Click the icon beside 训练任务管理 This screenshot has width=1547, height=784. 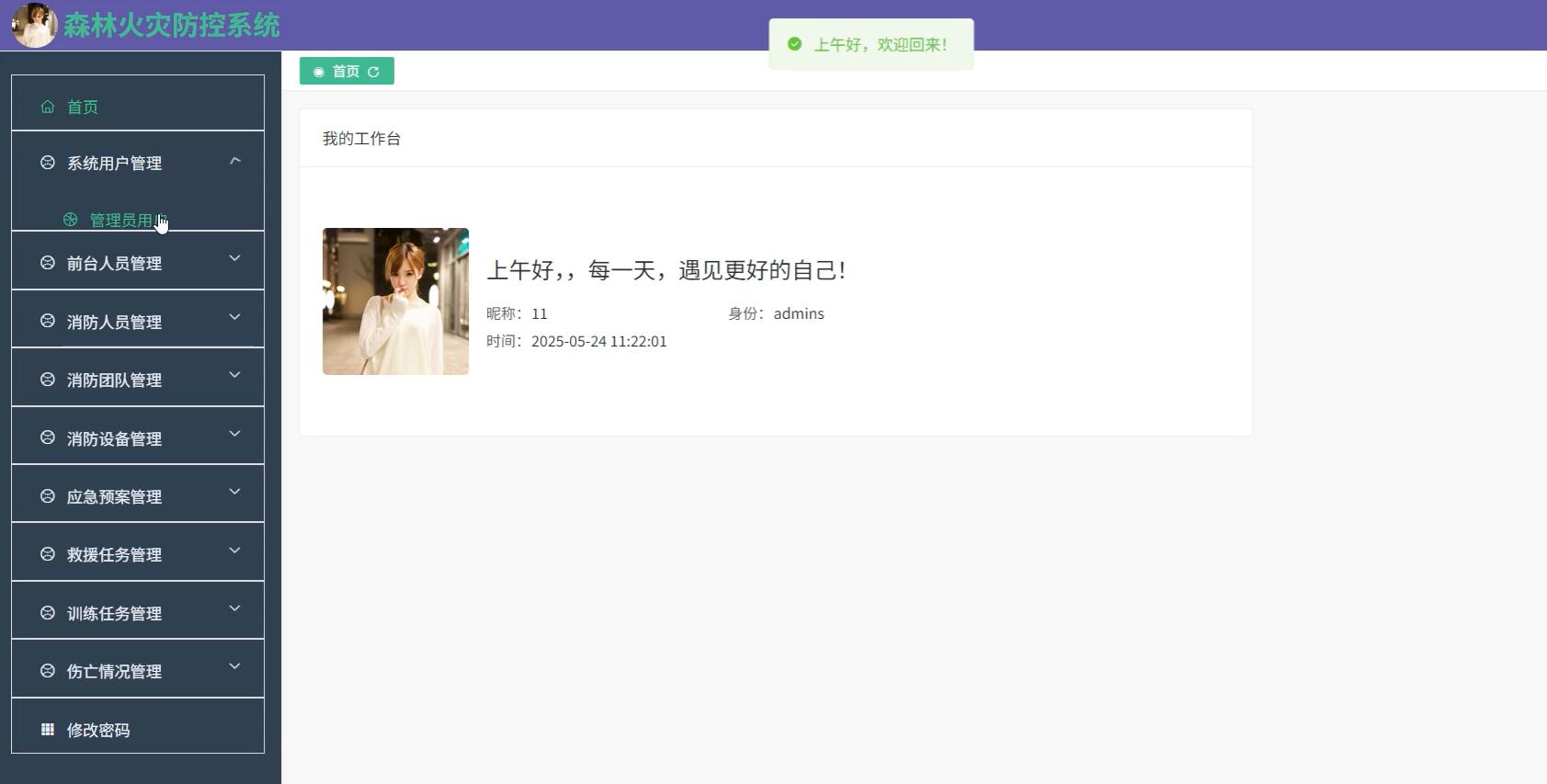48,613
